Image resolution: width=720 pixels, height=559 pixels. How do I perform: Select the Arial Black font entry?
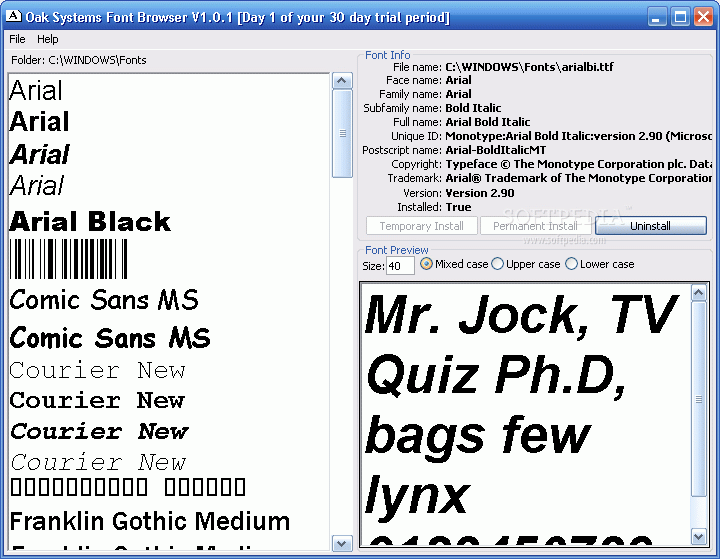[x=90, y=221]
